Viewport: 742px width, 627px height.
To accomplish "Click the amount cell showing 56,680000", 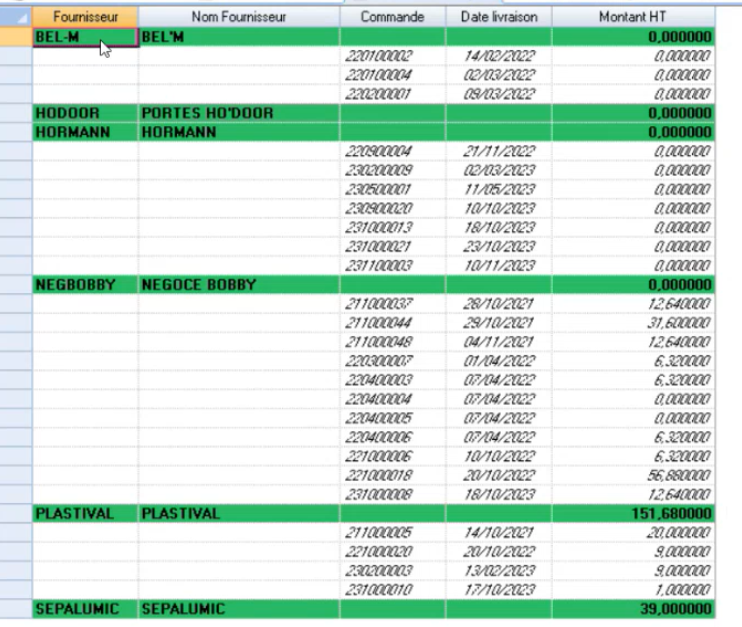I will click(676, 475).
